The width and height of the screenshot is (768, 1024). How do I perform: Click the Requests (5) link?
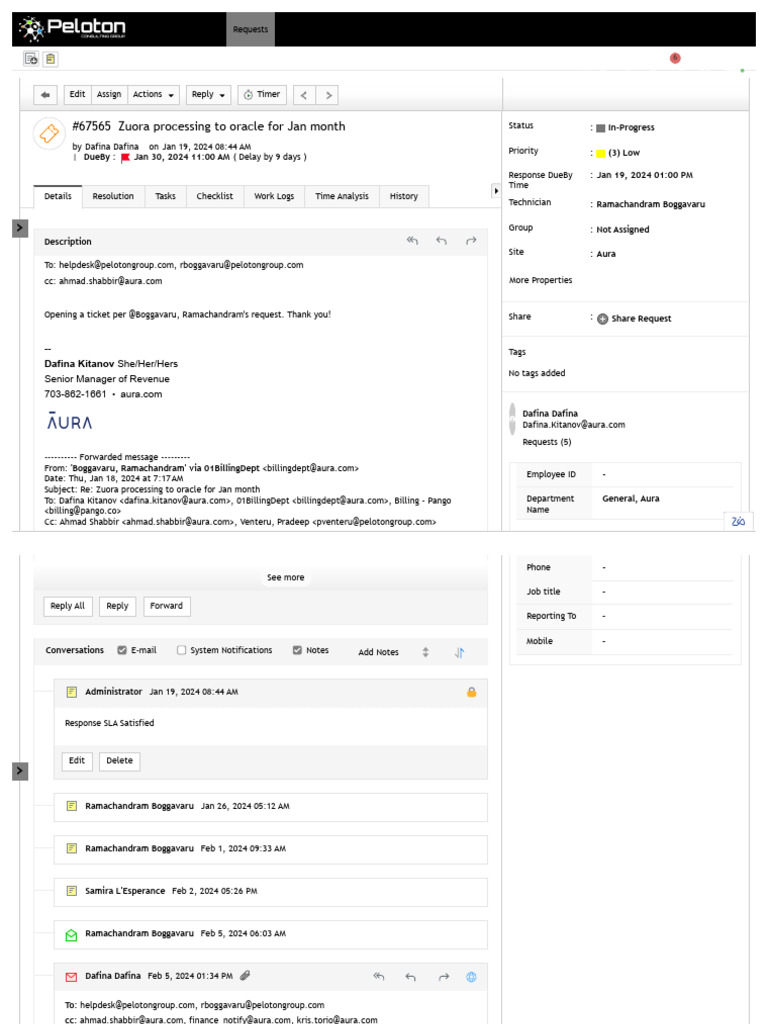coord(547,442)
